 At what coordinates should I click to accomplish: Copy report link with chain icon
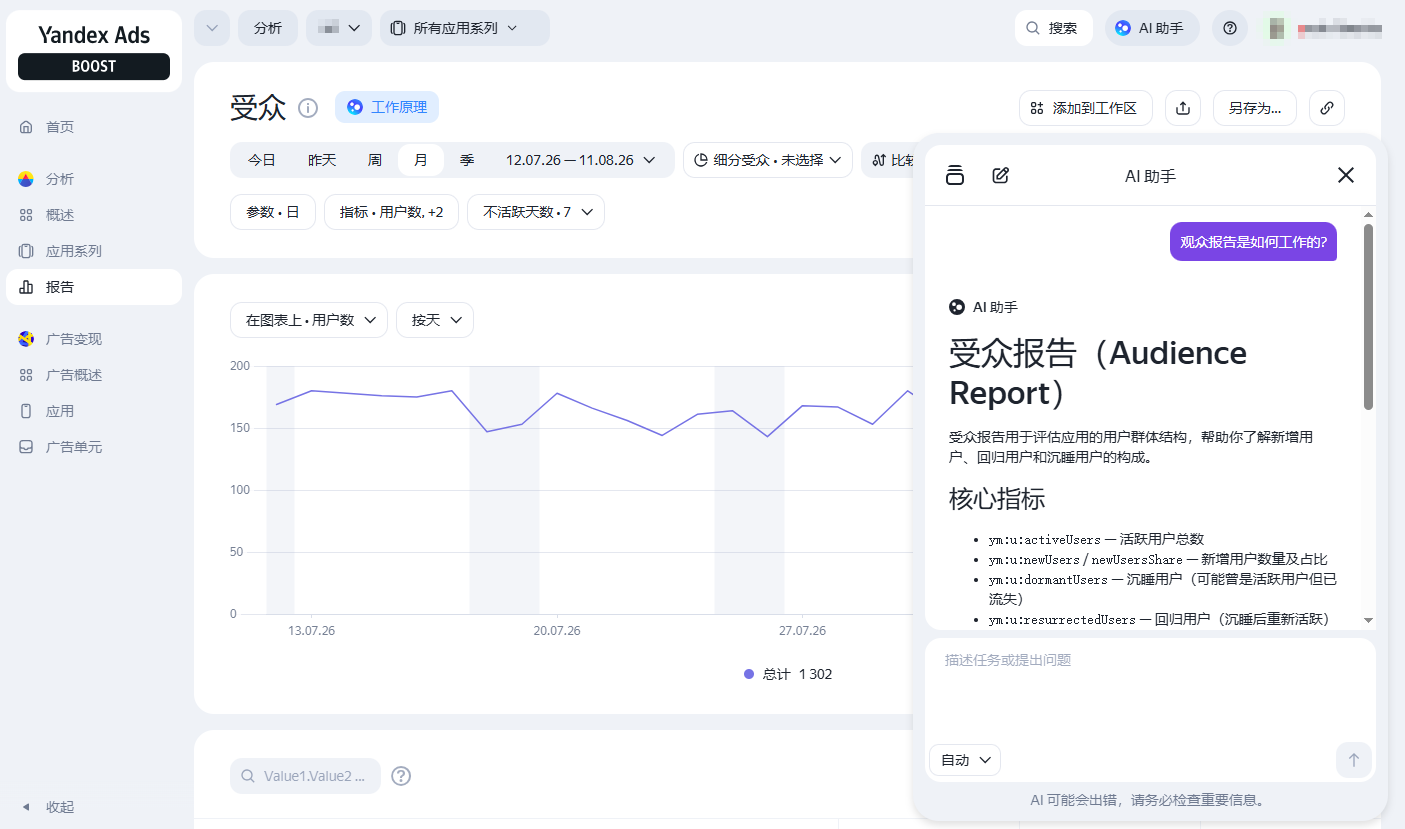pyautogui.click(x=1327, y=108)
